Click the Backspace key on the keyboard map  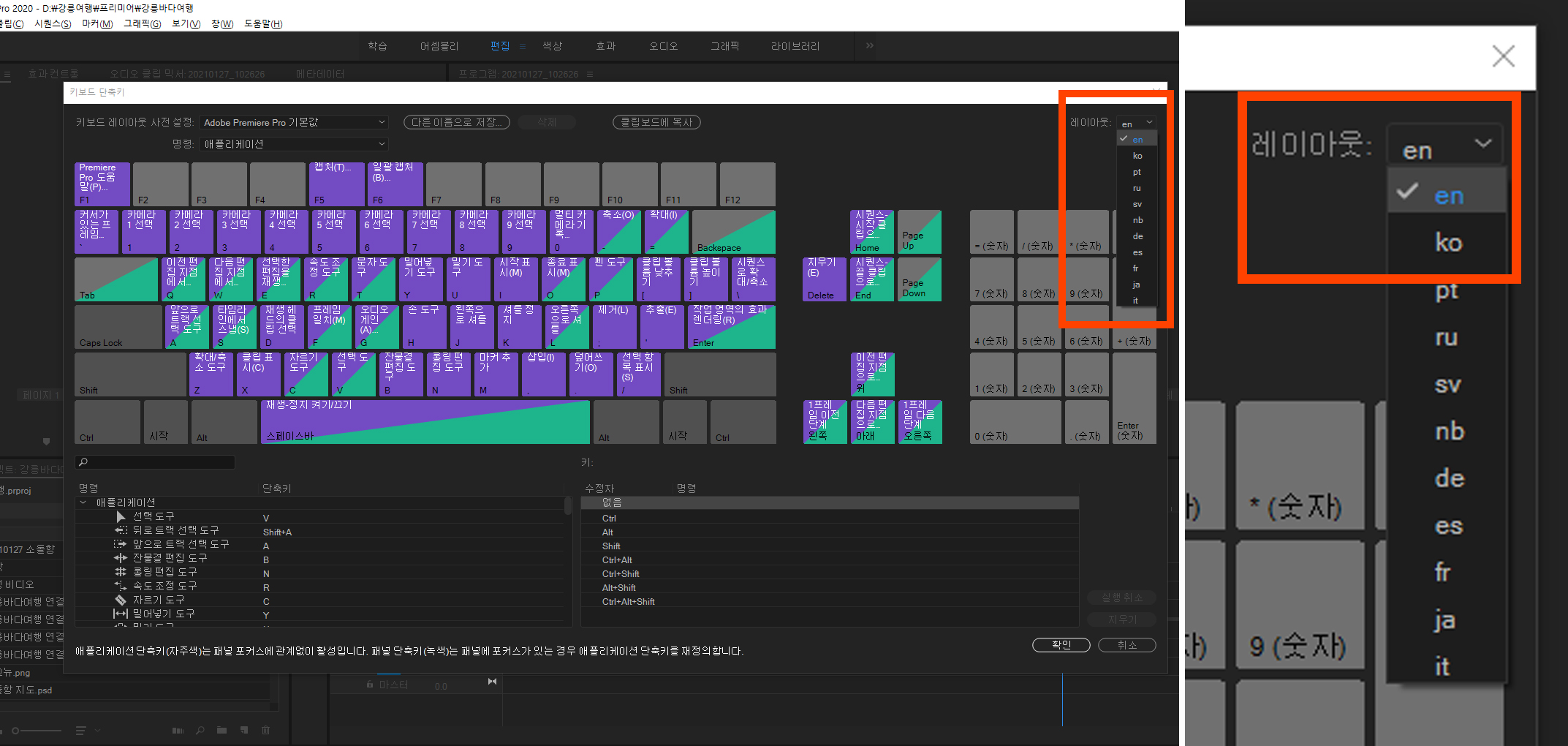734,232
